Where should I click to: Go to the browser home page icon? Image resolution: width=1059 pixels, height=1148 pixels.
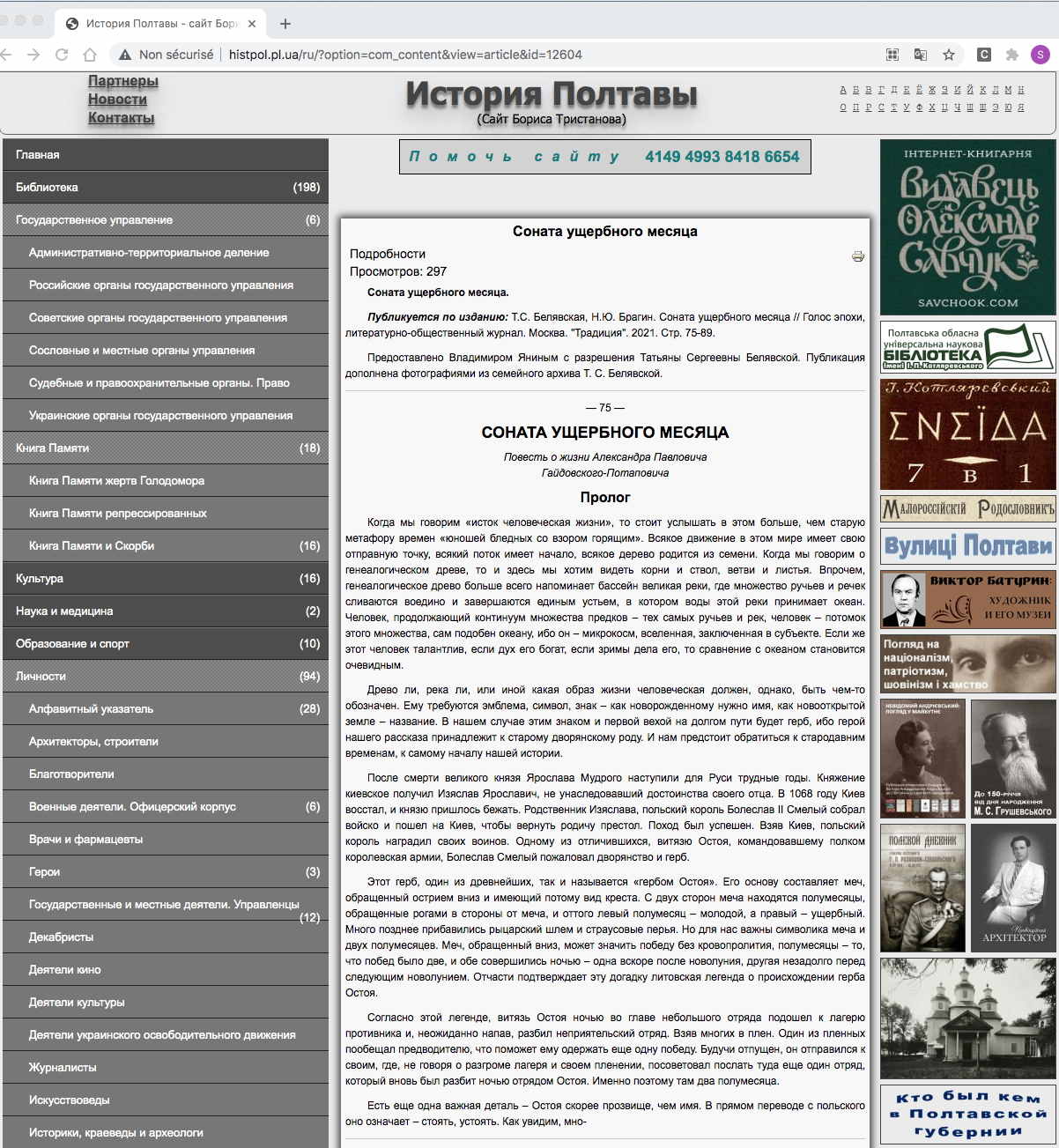pyautogui.click(x=90, y=55)
